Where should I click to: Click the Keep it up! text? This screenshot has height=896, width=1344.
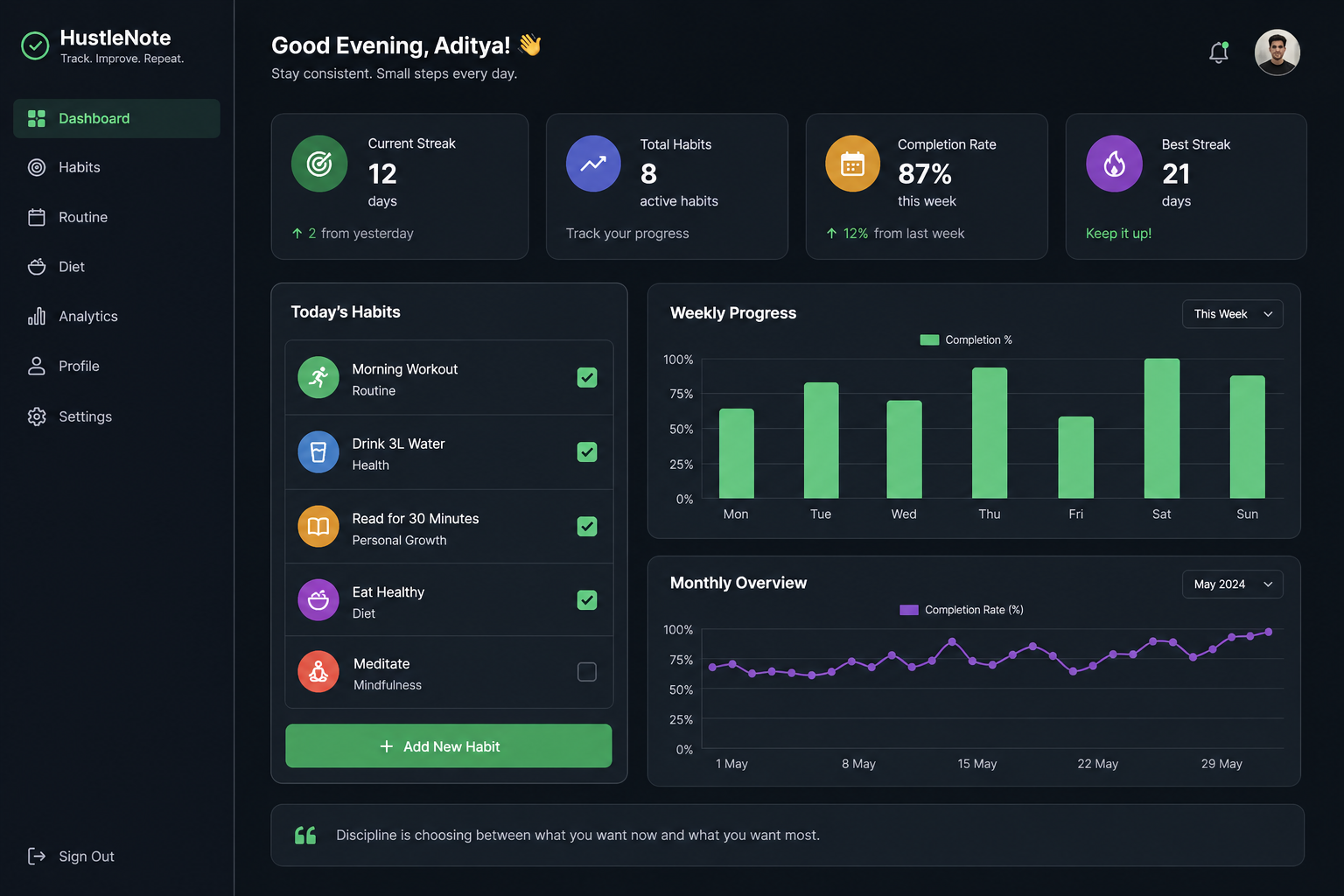[1118, 234]
